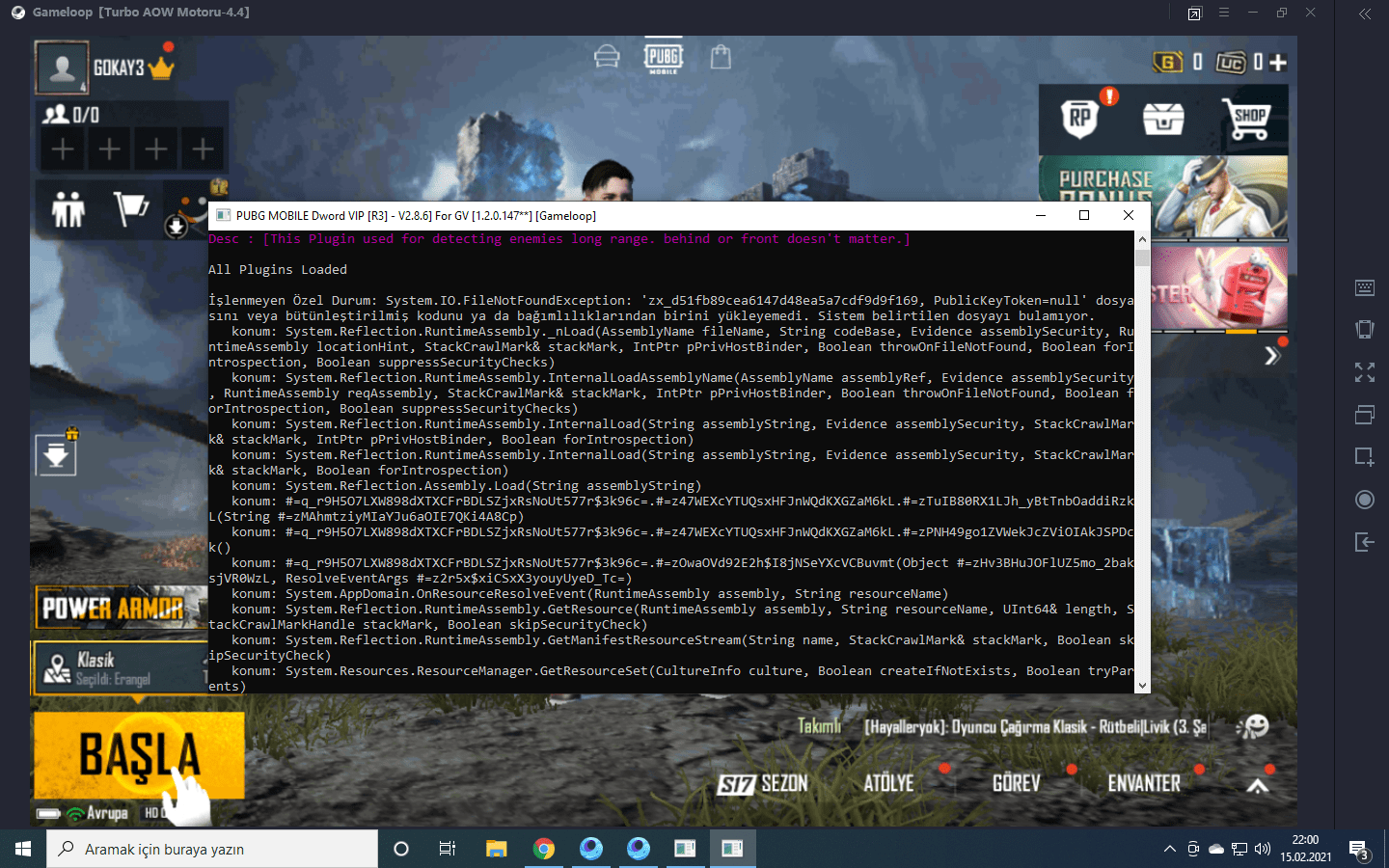Open the supply crate icon
This screenshot has height=868, width=1389.
point(1163,119)
